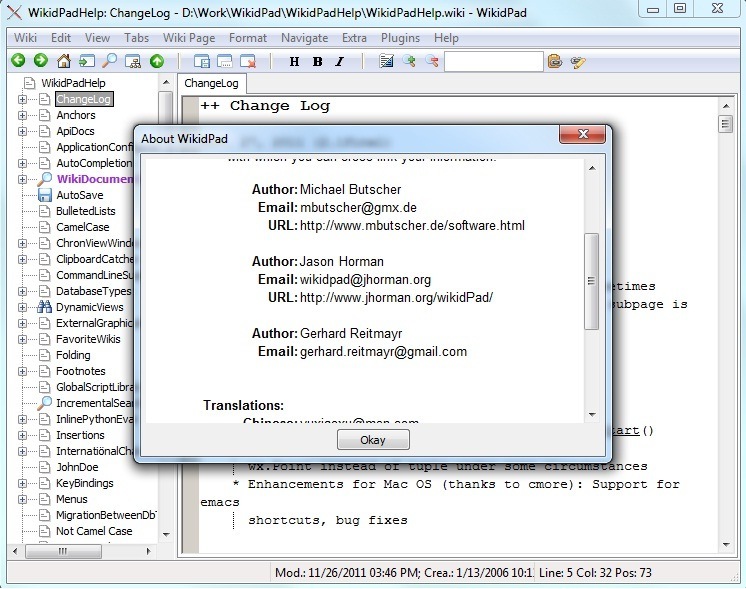Expand the AutoCompletion tree node
The width and height of the screenshot is (746, 589).
(22, 163)
